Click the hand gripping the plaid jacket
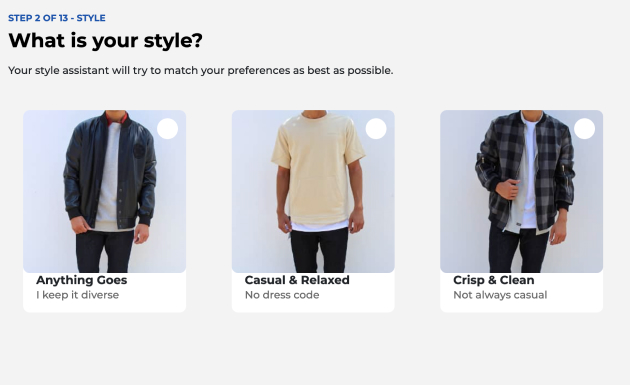Image resolution: width=630 pixels, height=385 pixels. (x=508, y=189)
